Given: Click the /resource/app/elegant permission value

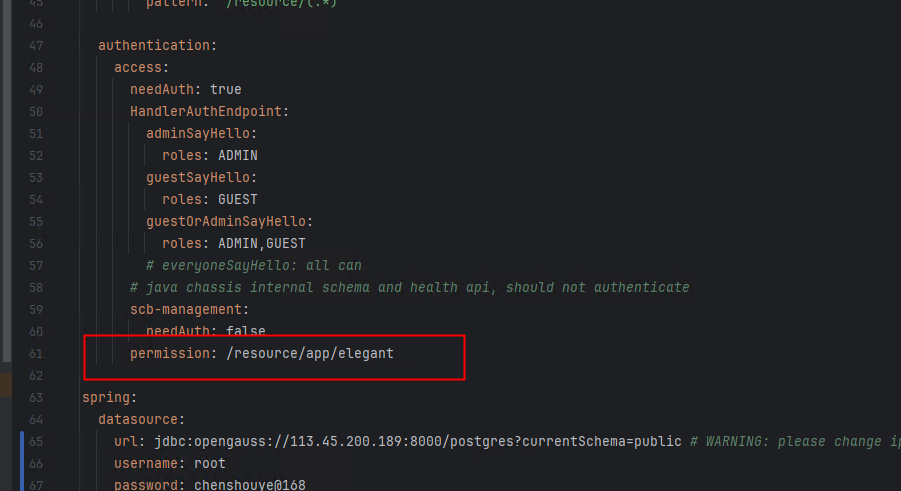Looking at the screenshot, I should click(x=308, y=354).
